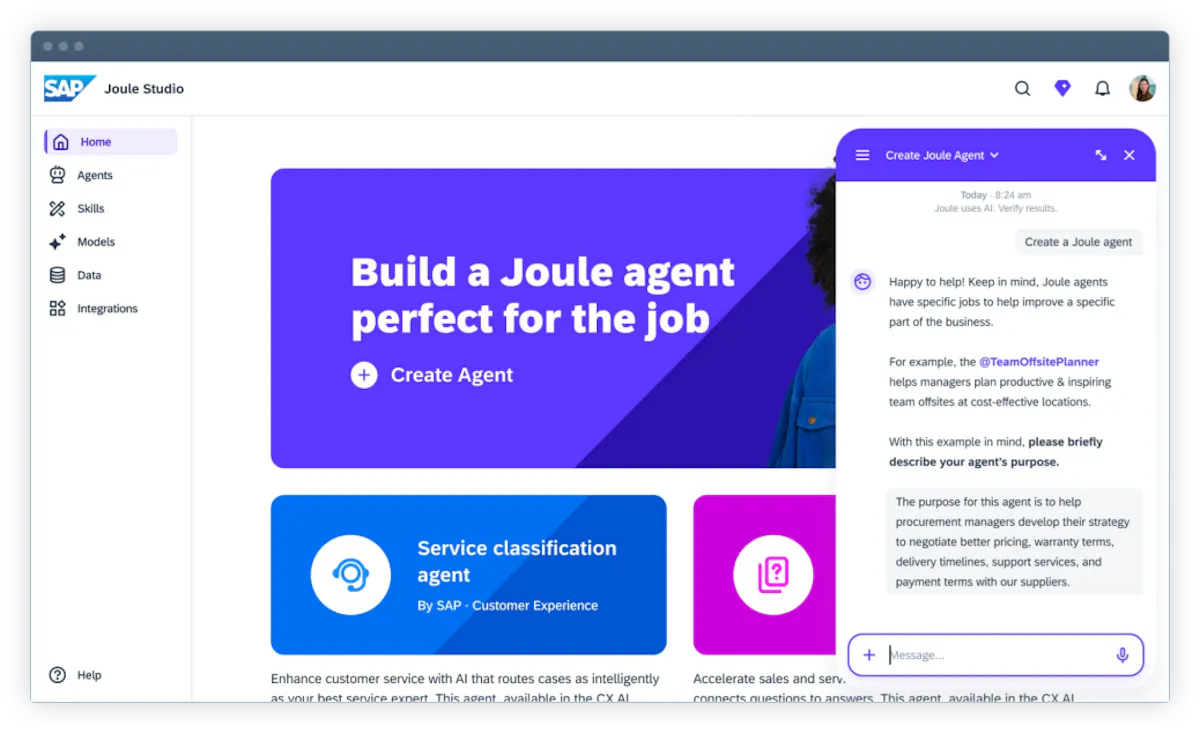
Task: Click the Home house icon
Action: pyautogui.click(x=61, y=142)
